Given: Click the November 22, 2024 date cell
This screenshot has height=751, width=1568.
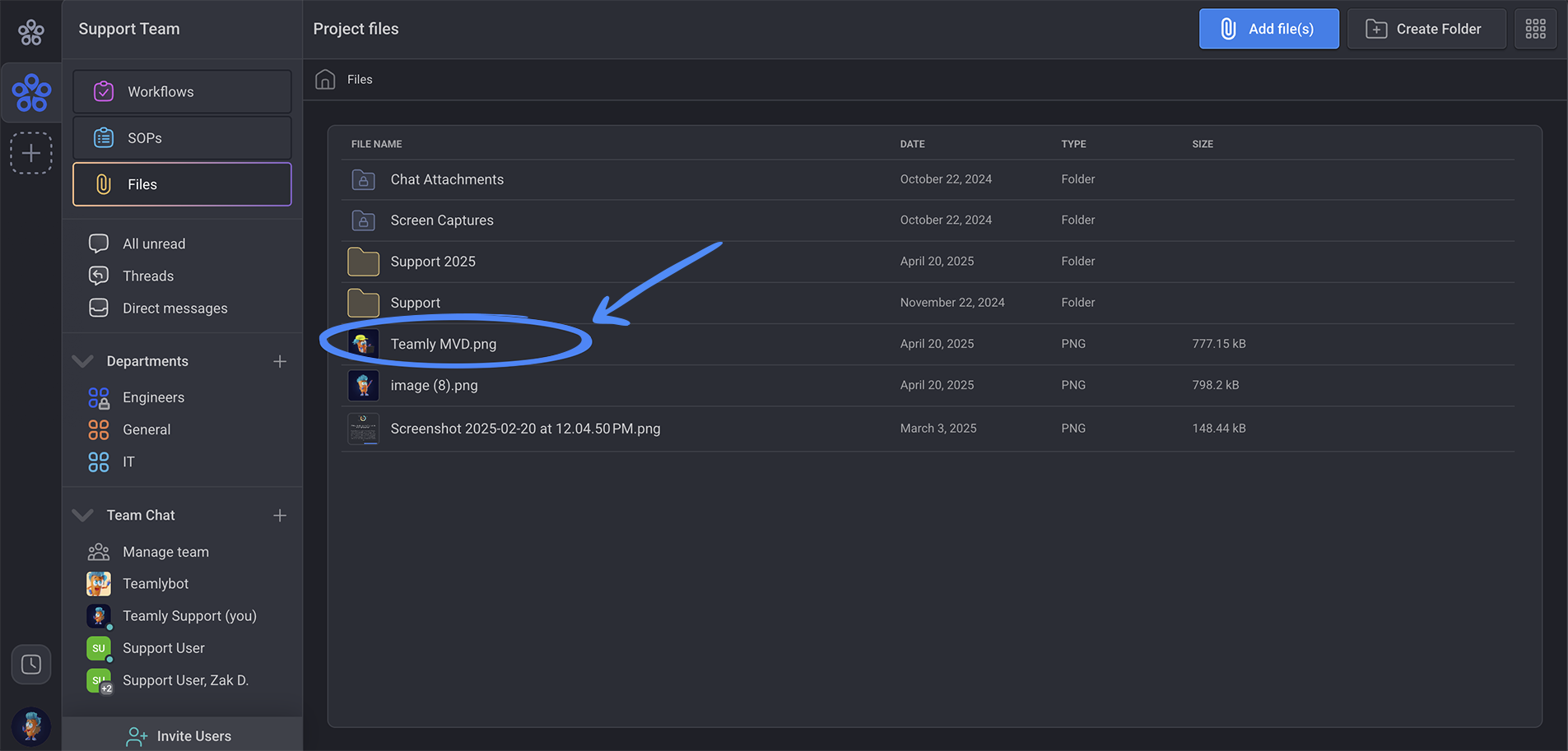Looking at the screenshot, I should 952,303.
